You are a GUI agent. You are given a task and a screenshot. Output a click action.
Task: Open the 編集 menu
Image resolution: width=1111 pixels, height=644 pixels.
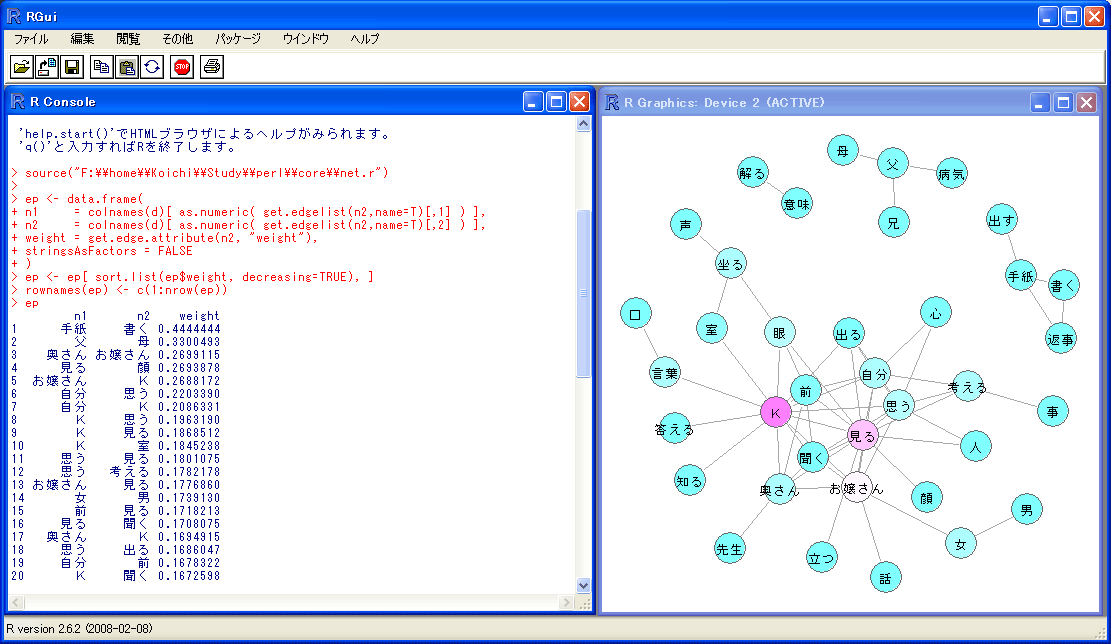80,38
